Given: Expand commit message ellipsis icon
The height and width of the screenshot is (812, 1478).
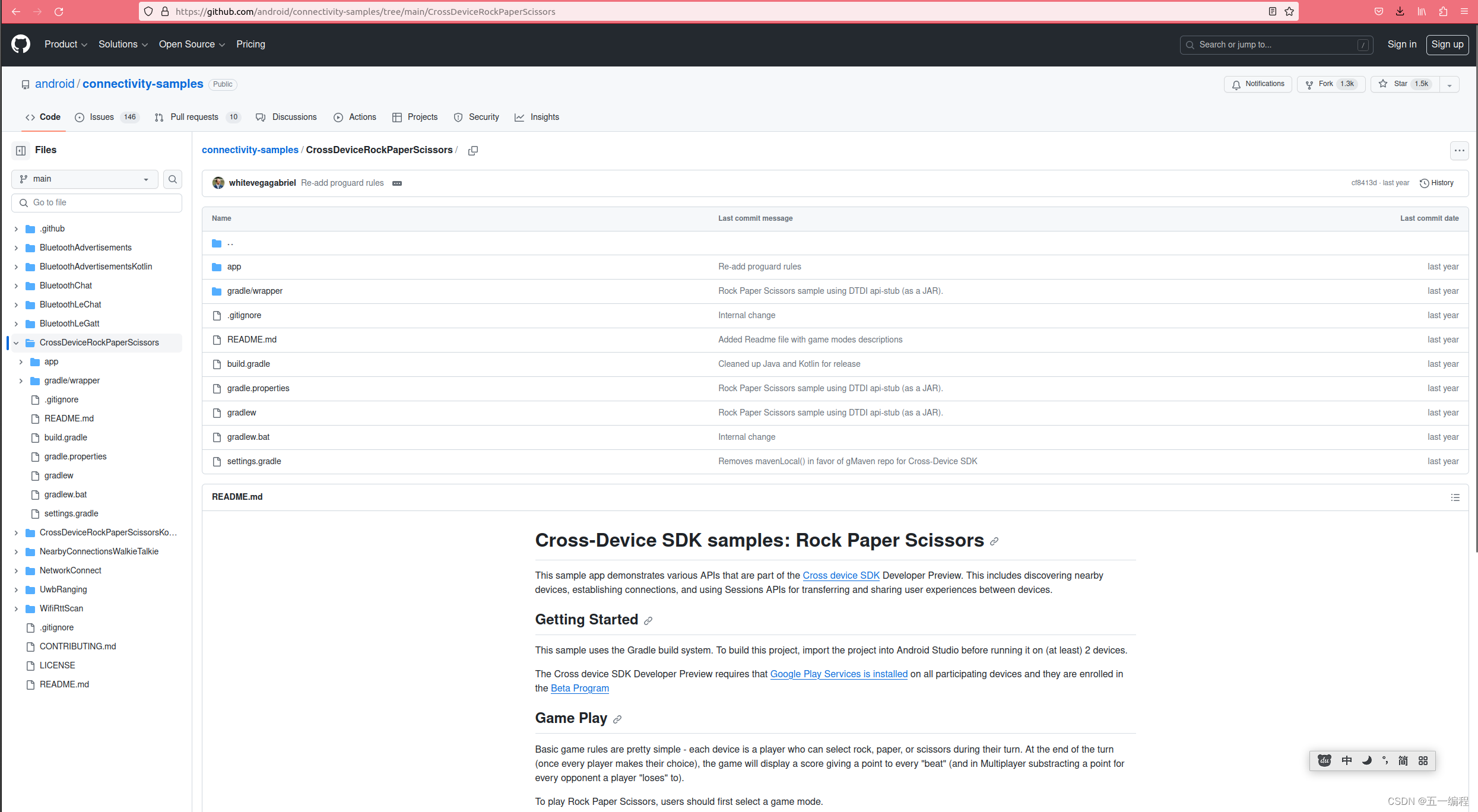Looking at the screenshot, I should click(397, 183).
